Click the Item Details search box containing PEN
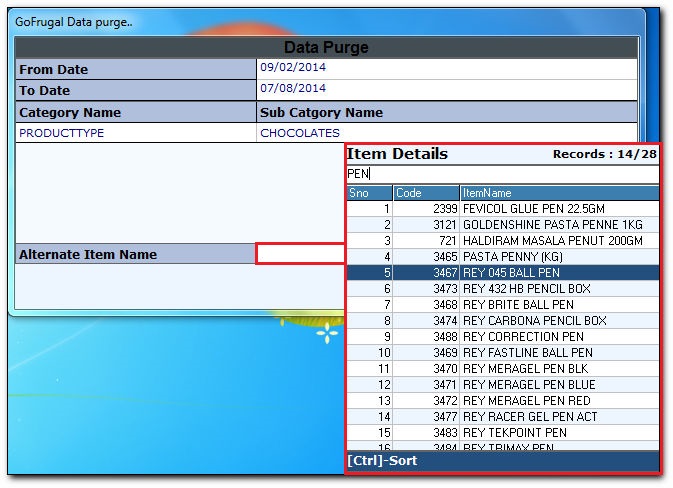This screenshot has width=673, height=488. click(x=503, y=174)
